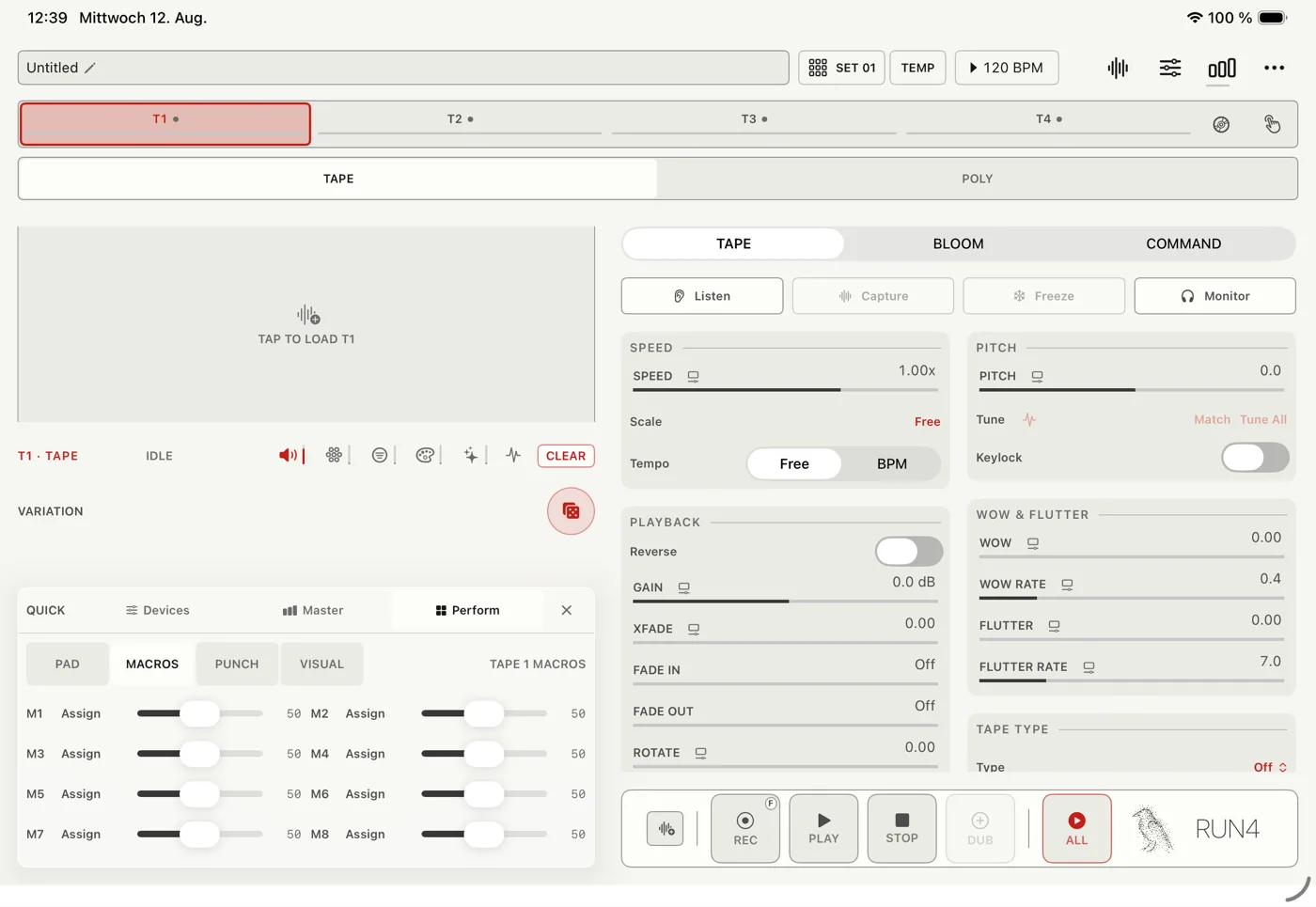
Task: Open the M1 Assign selector
Action: [x=81, y=713]
